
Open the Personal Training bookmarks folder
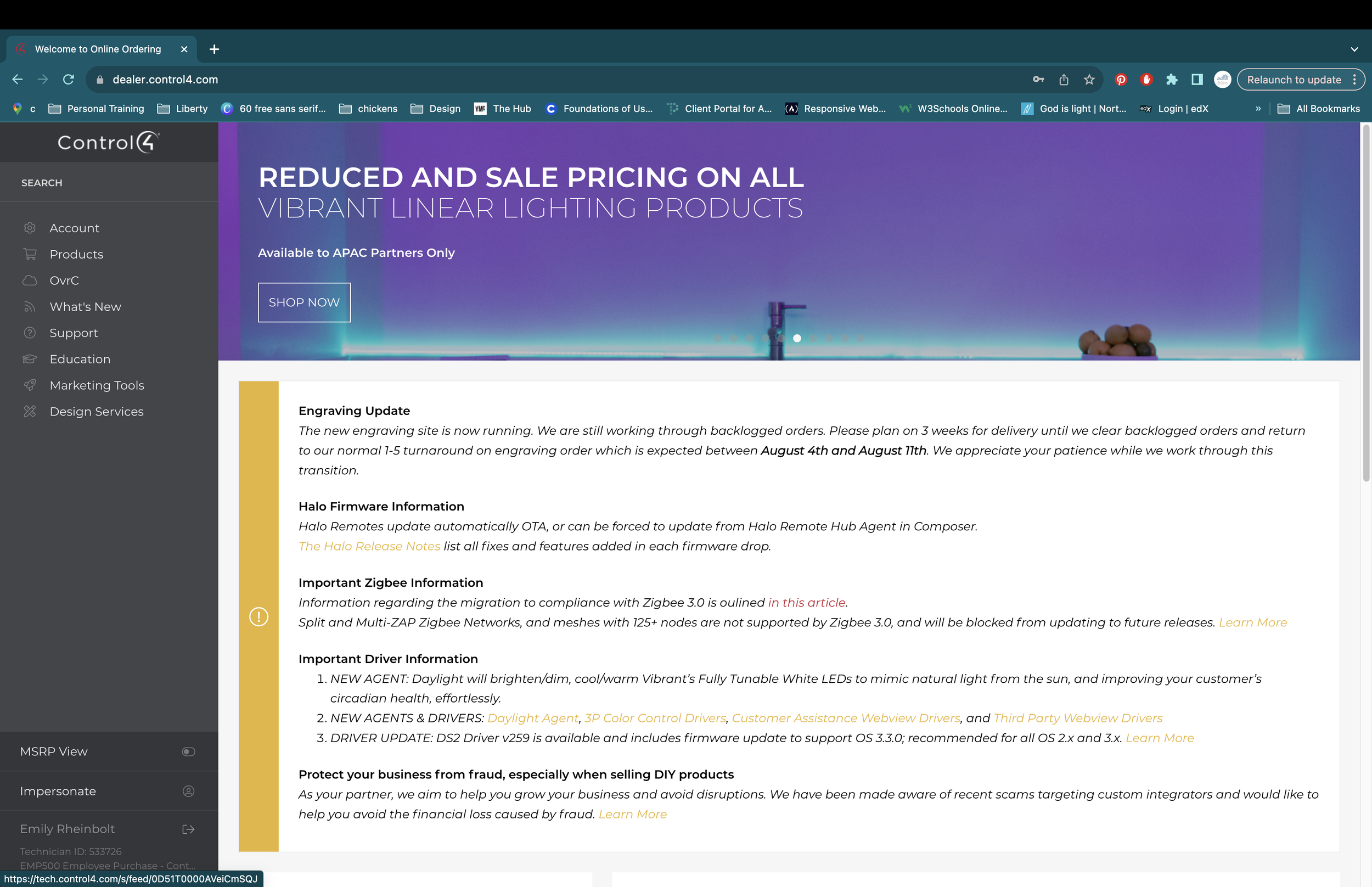click(96, 109)
